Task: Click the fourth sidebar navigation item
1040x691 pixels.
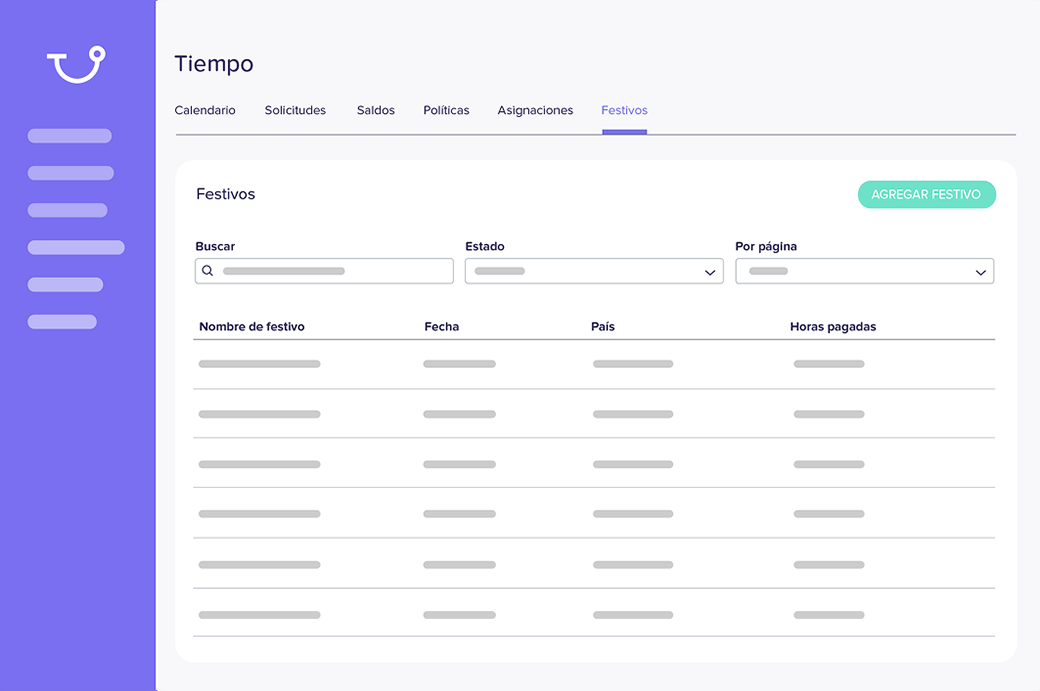Action: tap(76, 246)
